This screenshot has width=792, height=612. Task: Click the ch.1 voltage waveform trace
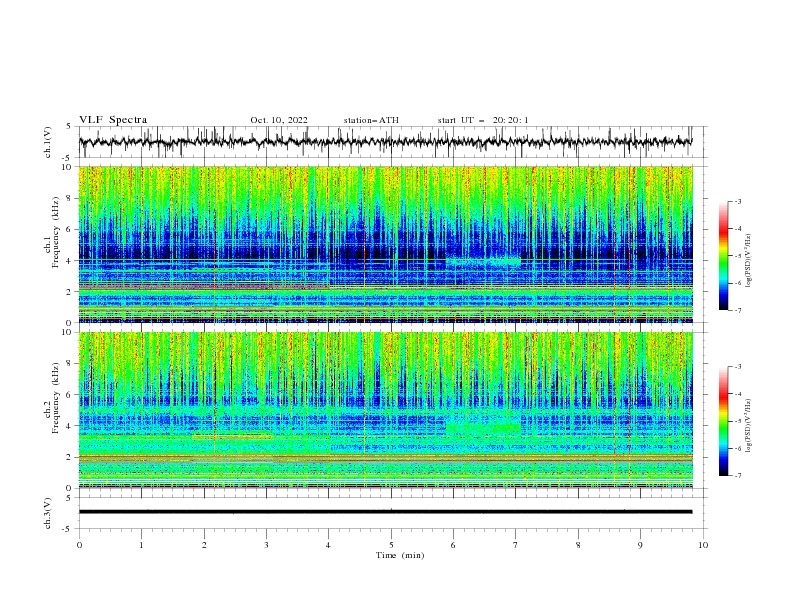click(x=385, y=142)
